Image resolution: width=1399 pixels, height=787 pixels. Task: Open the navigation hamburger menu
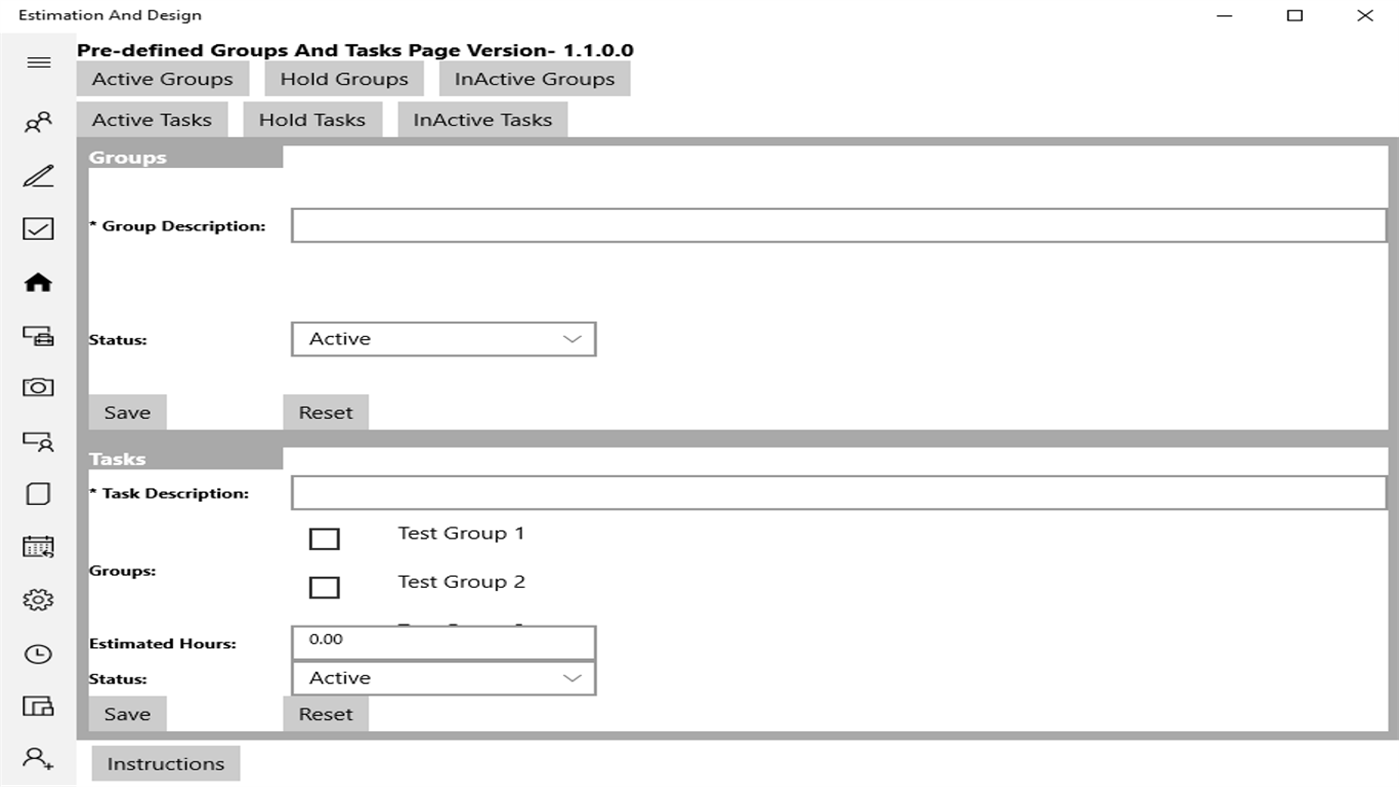[x=39, y=62]
